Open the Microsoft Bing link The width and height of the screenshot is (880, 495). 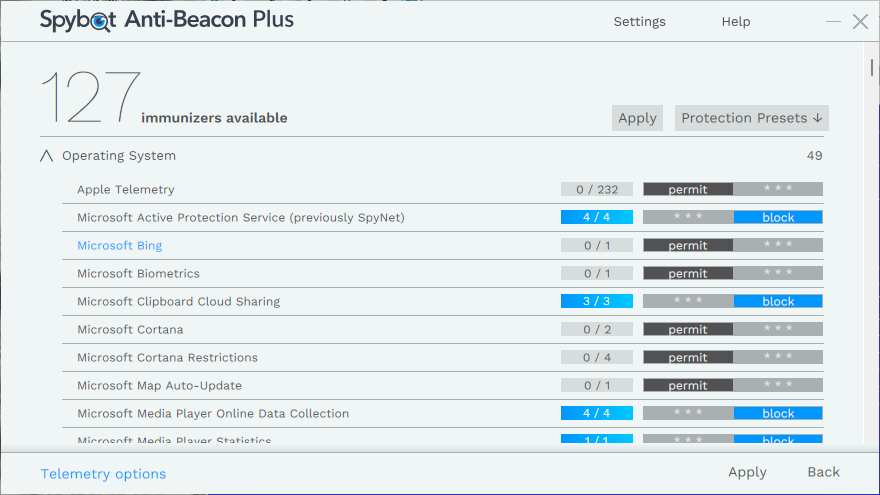pyautogui.click(x=120, y=245)
